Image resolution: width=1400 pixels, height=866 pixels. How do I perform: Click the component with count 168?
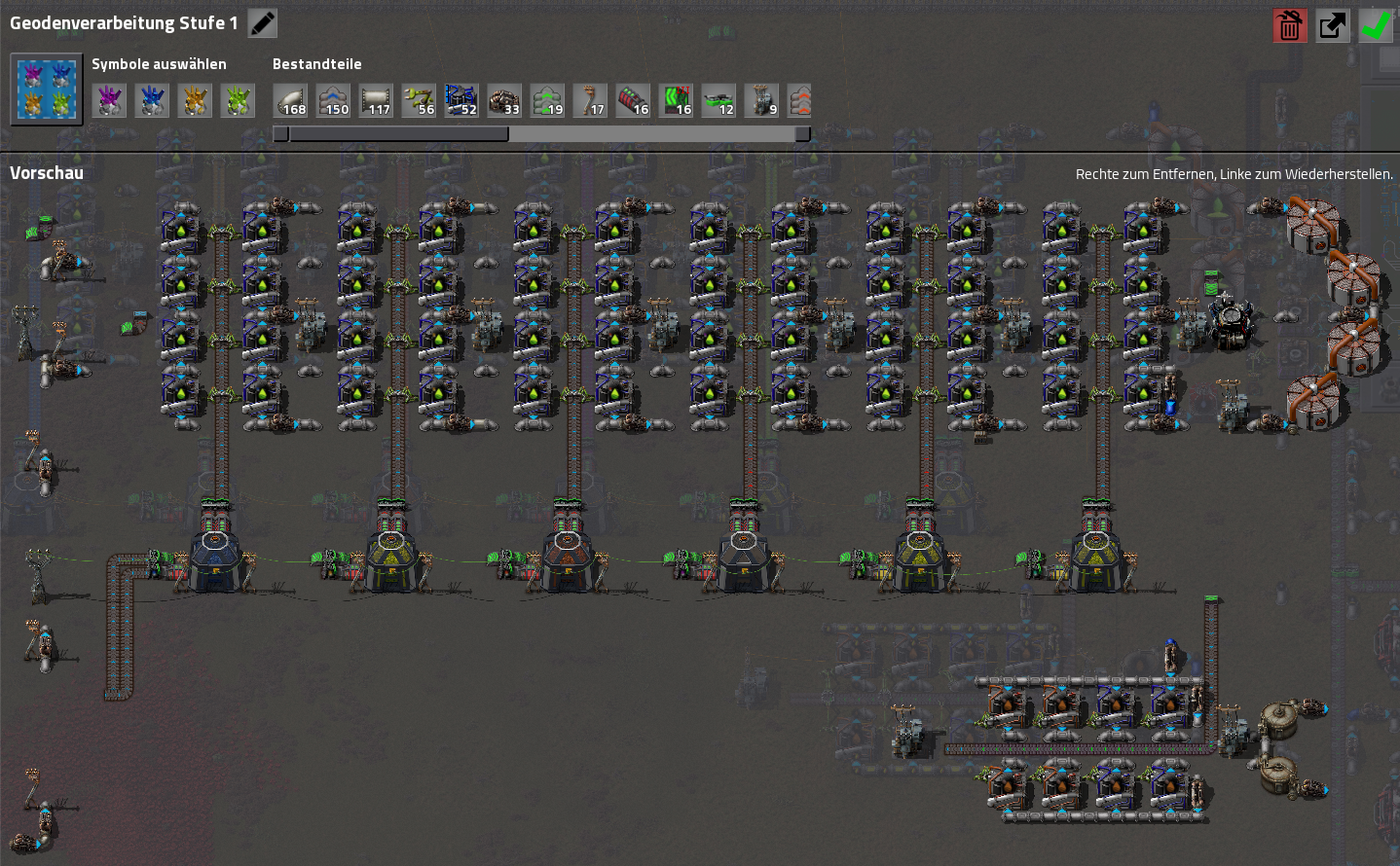[x=290, y=100]
